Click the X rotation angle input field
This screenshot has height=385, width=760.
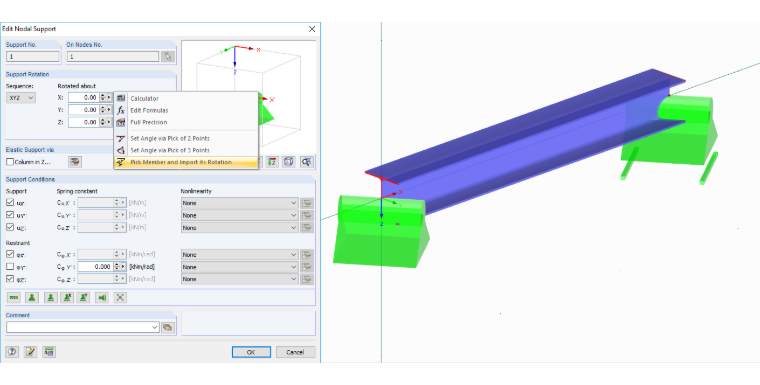pos(83,97)
